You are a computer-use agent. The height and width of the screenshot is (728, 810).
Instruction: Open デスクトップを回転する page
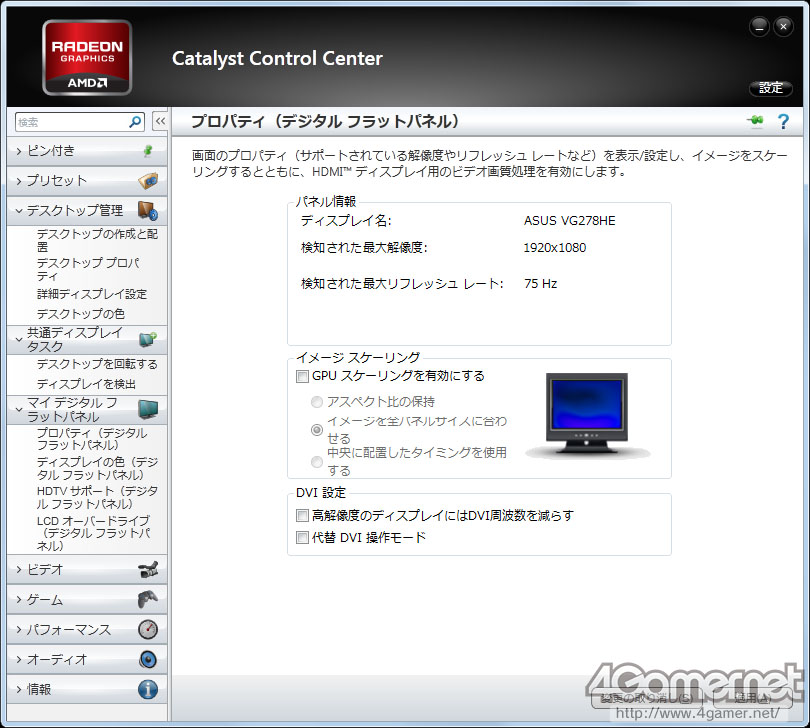tap(97, 364)
